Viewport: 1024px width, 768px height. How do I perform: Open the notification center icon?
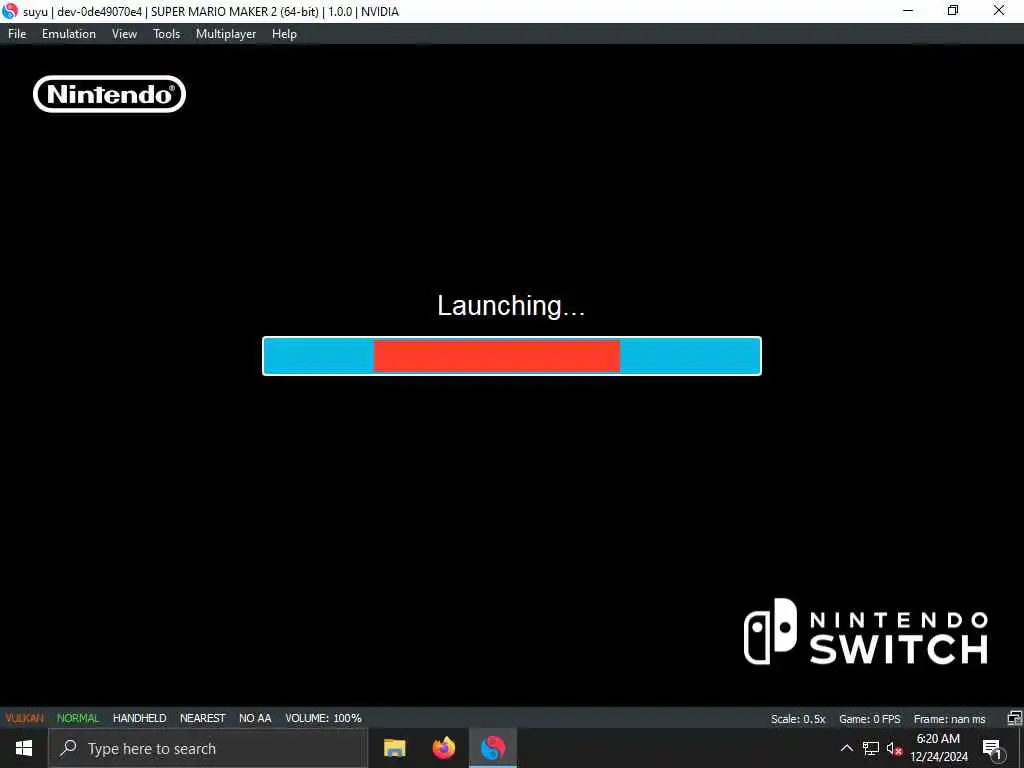pyautogui.click(x=992, y=748)
